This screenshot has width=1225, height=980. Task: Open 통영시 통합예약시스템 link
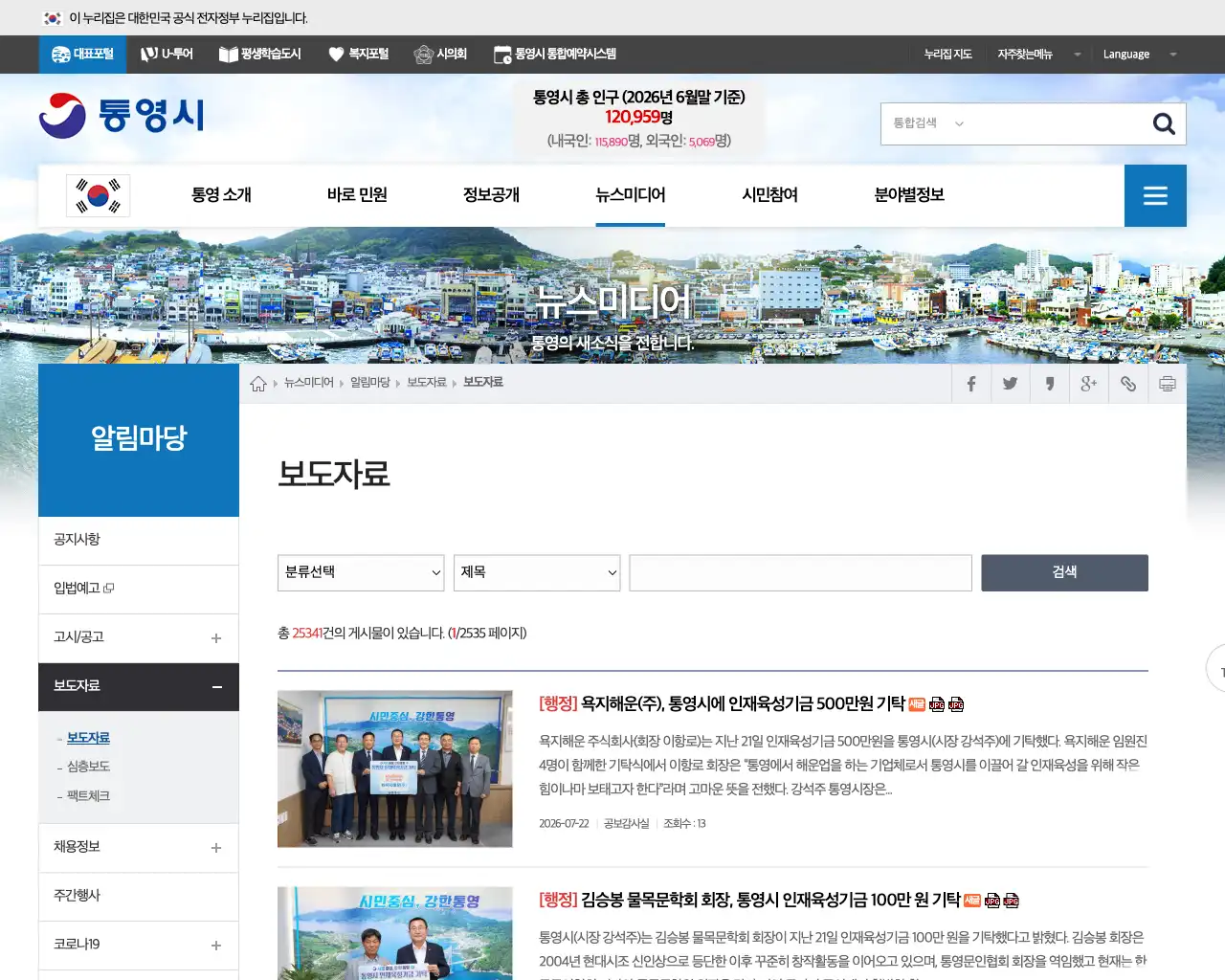(x=554, y=55)
